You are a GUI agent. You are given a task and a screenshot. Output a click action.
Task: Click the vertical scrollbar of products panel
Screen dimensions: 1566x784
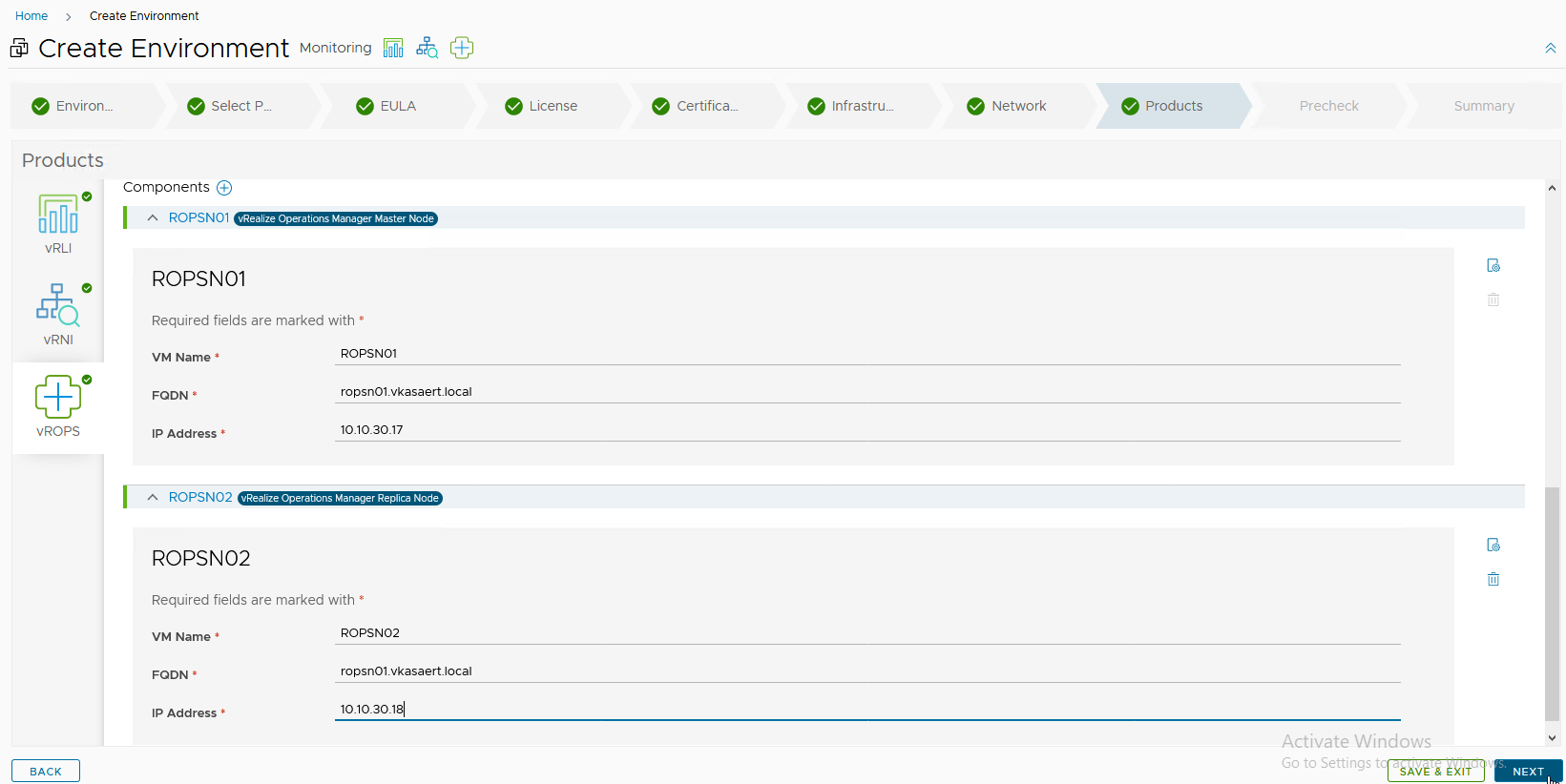(1552, 601)
